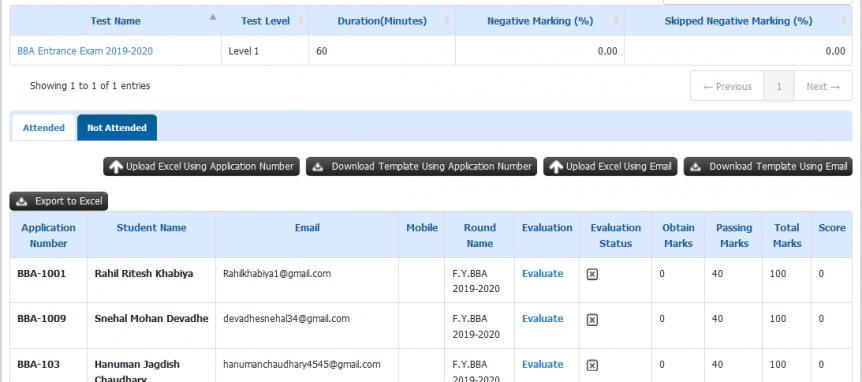Screen dimensions: 862x382
Task: Click the Evaluation Status column header
Action: 616,235
